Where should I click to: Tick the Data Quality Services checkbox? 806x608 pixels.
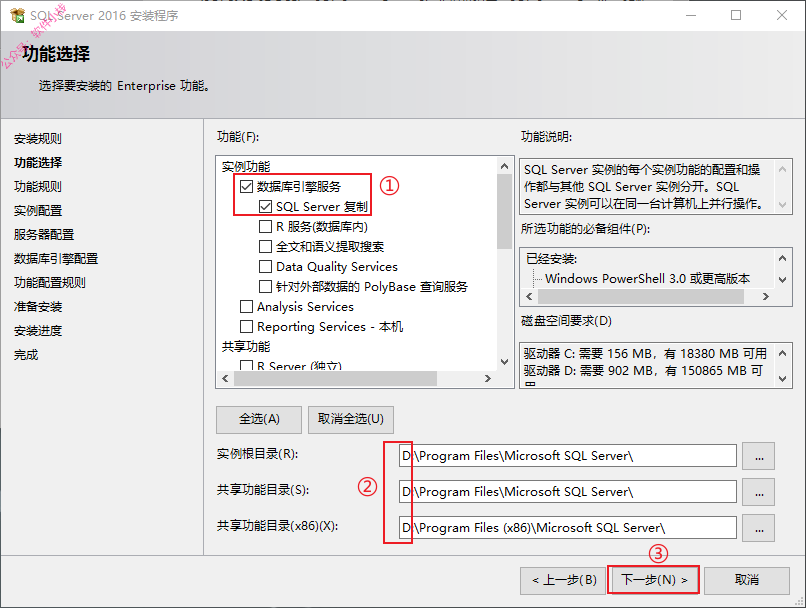point(265,267)
